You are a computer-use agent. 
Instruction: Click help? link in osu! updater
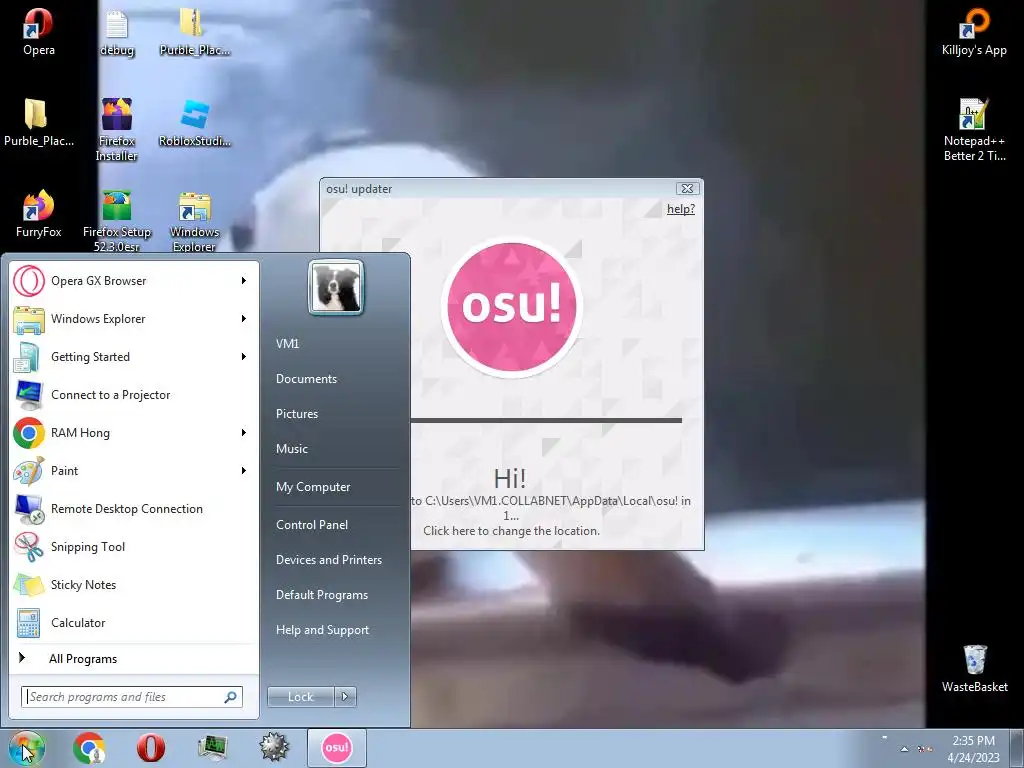[680, 209]
